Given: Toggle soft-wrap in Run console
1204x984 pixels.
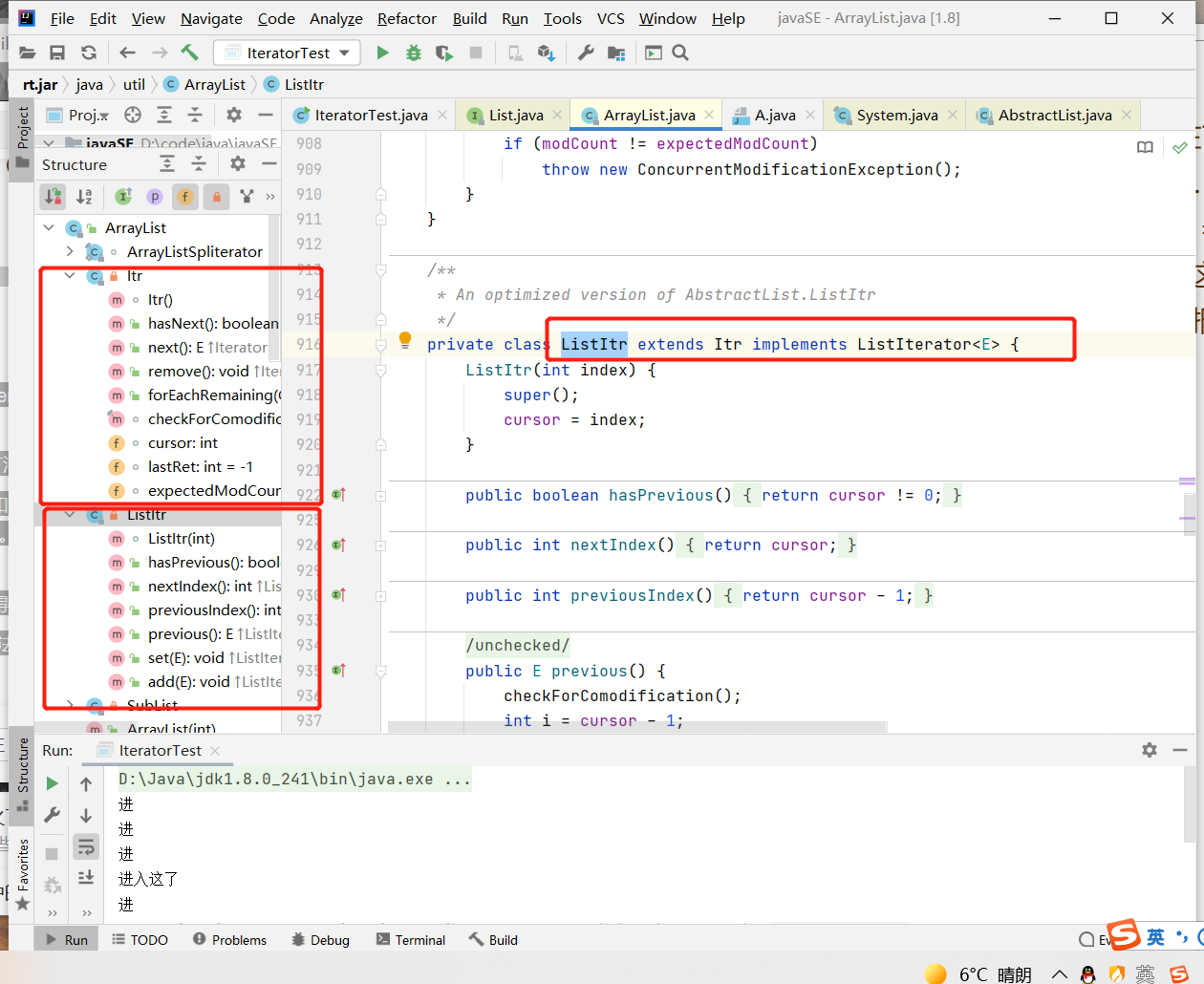Looking at the screenshot, I should pos(86,846).
